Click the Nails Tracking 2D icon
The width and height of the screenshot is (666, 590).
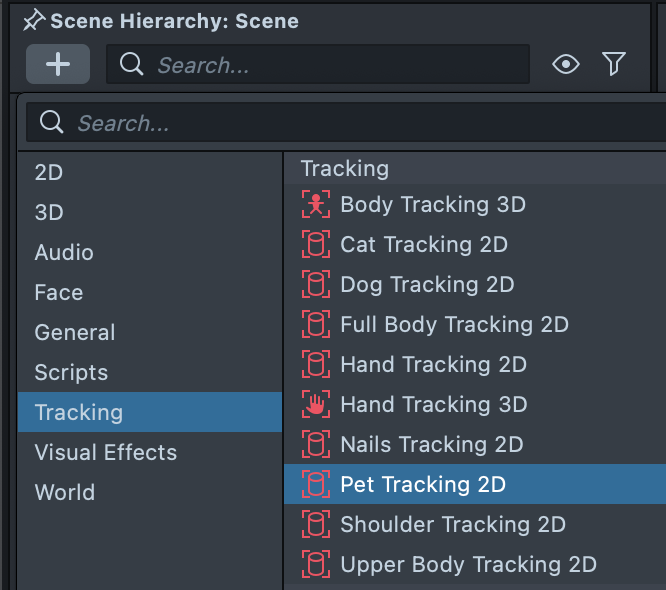(315, 445)
